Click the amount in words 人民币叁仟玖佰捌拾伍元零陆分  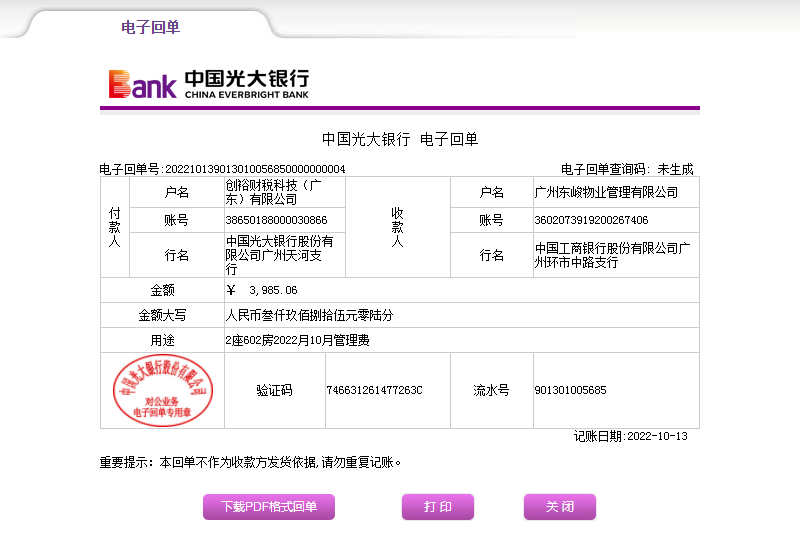[x=309, y=315]
